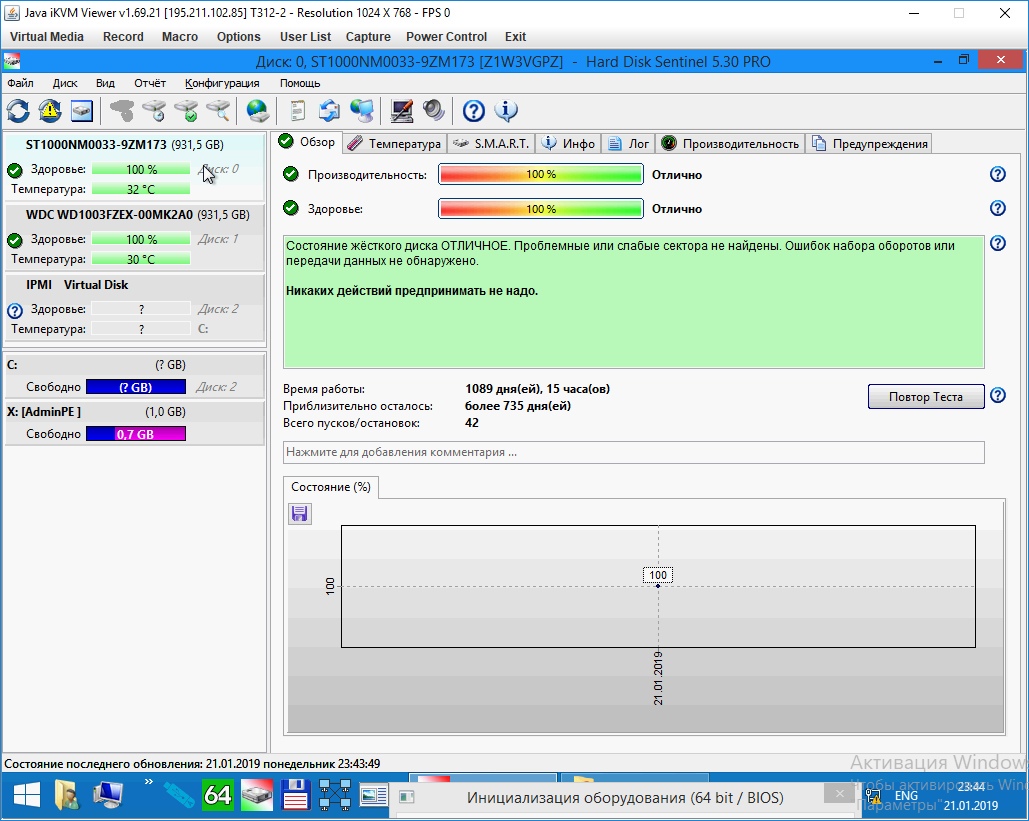Screen dimensions: 1029x821
Task: Click the notepad report toolbar icon
Action: pos(297,111)
